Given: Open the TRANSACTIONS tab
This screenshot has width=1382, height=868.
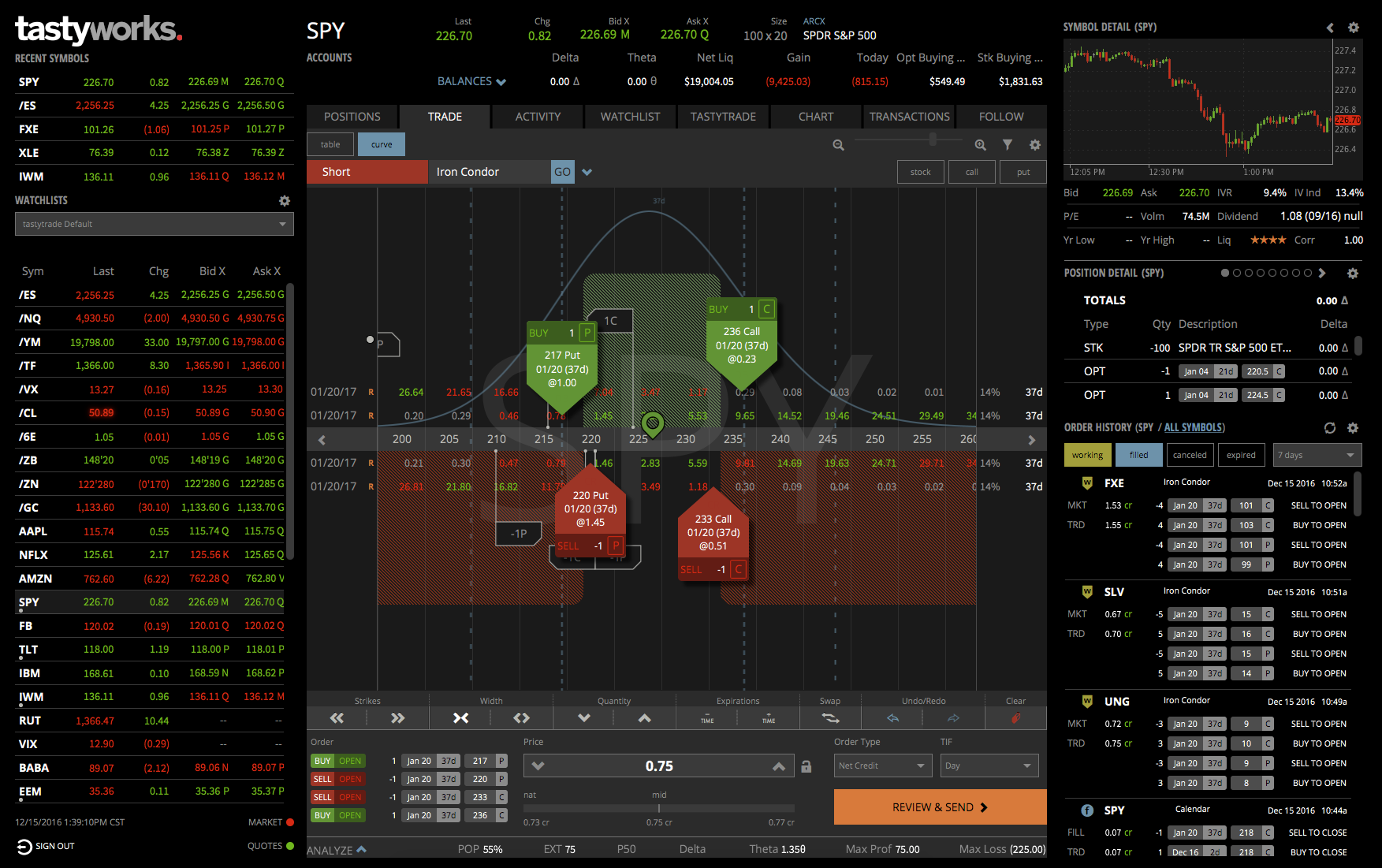Looking at the screenshot, I should coord(908,117).
